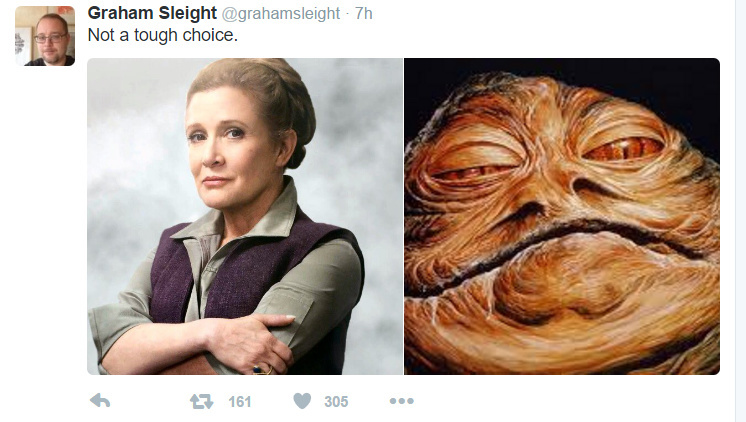Visit the Graham Sleight display name link
746x422 pixels.
pos(152,13)
